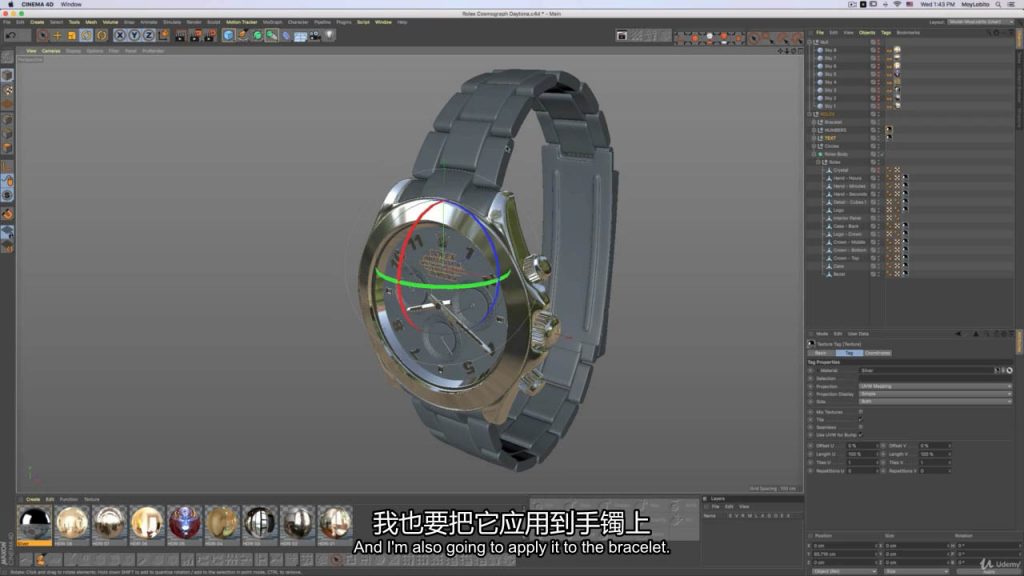Open the Objects menu in Object Manager
The width and height of the screenshot is (1024, 576).
(x=867, y=33)
